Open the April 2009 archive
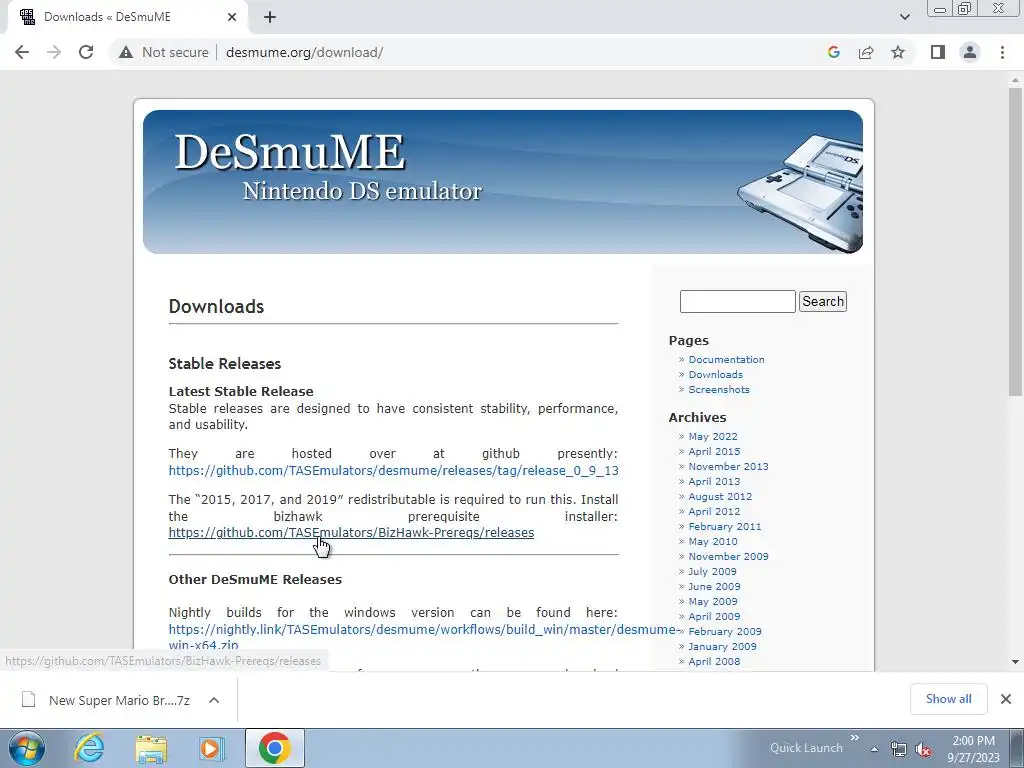 click(714, 617)
